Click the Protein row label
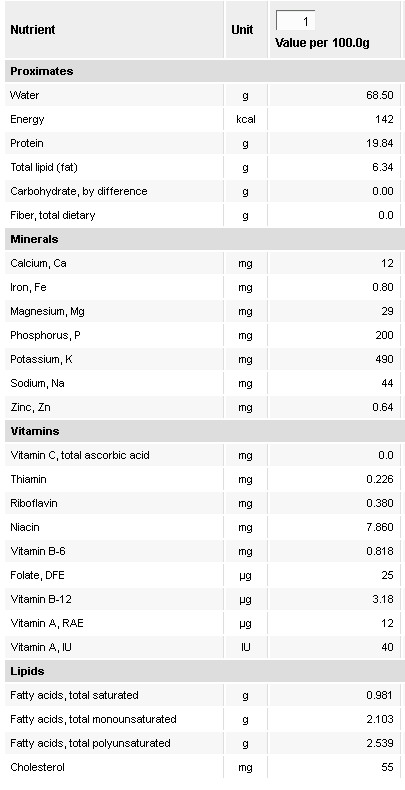The image size is (405, 790). click(27, 143)
